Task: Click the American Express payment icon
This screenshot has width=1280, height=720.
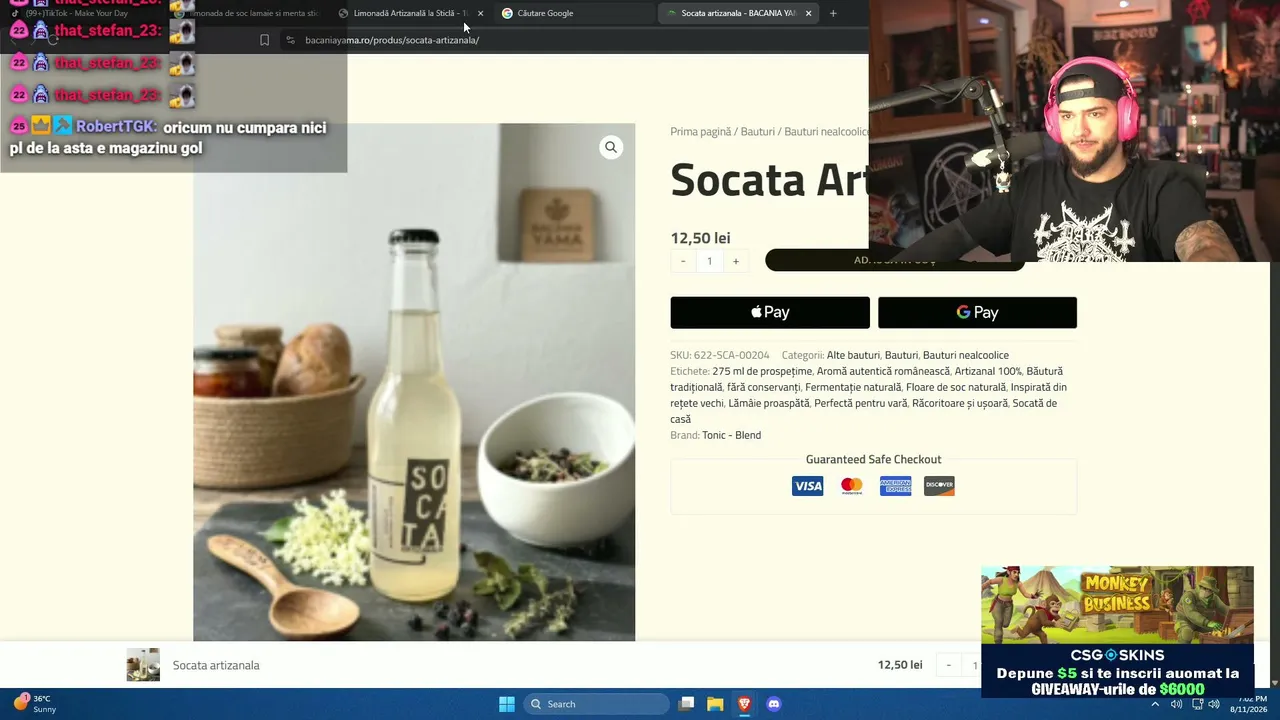Action: click(895, 486)
